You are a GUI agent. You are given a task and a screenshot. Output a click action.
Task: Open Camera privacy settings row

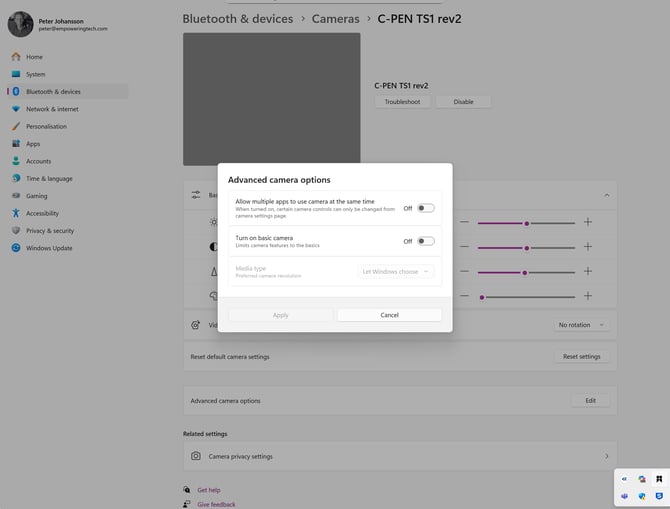(x=400, y=456)
